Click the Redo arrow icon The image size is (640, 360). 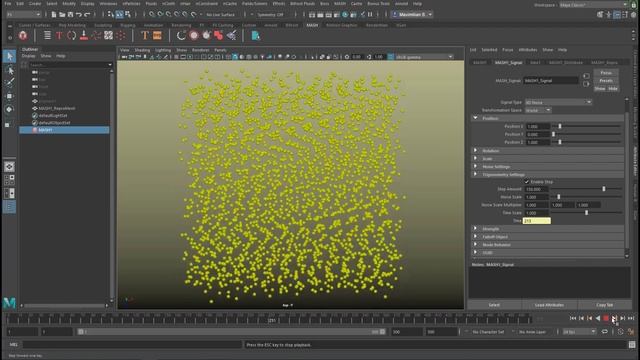point(87,15)
